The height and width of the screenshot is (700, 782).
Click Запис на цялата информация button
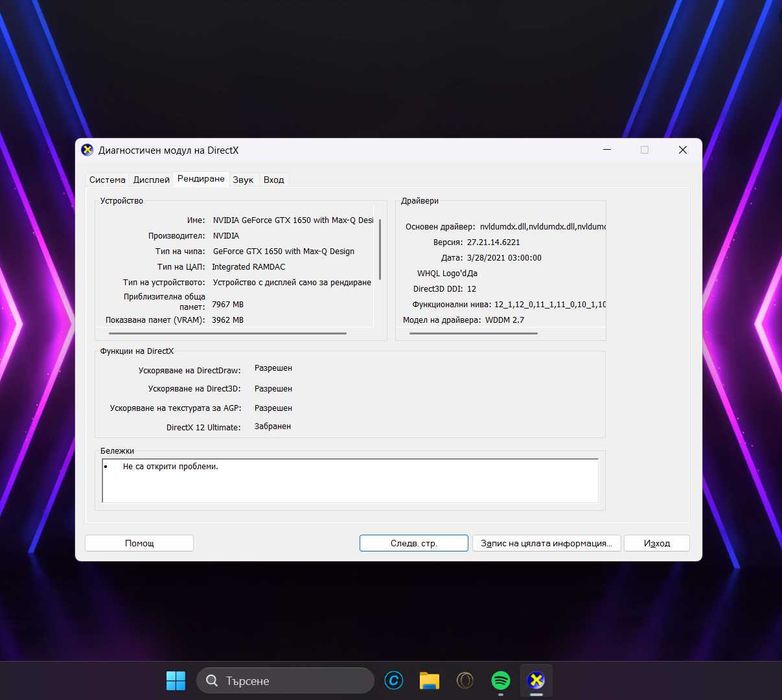tap(546, 543)
